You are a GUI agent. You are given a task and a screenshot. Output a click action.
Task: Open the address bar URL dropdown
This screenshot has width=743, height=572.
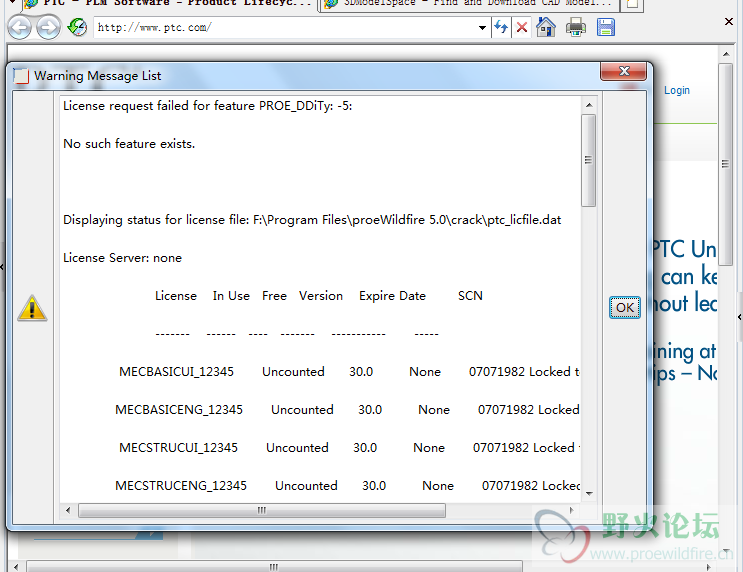(x=482, y=27)
